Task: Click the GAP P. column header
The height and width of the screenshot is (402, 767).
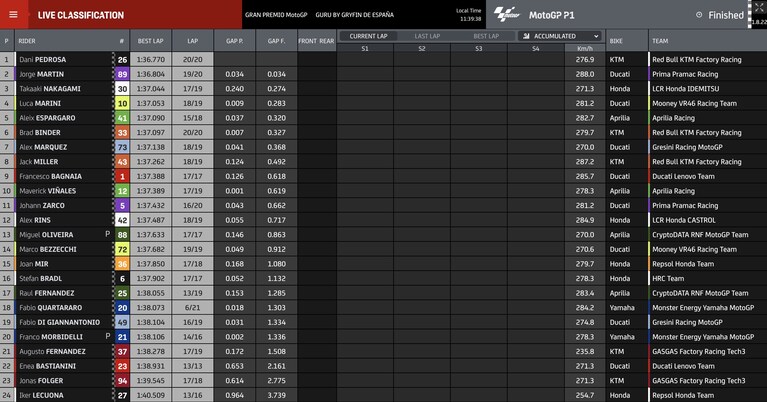Action: coord(234,41)
